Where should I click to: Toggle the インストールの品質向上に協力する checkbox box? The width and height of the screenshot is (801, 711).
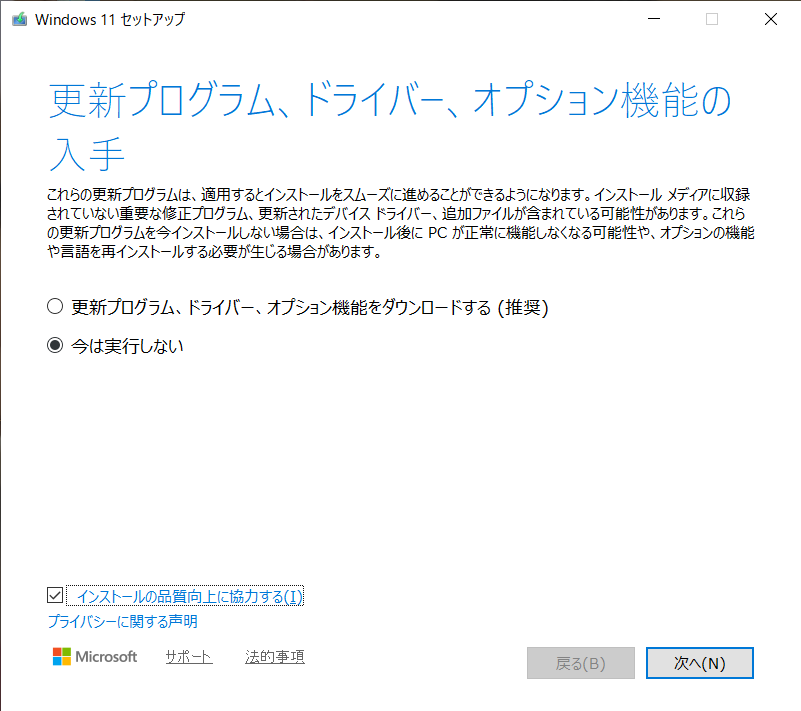pyautogui.click(x=55, y=596)
